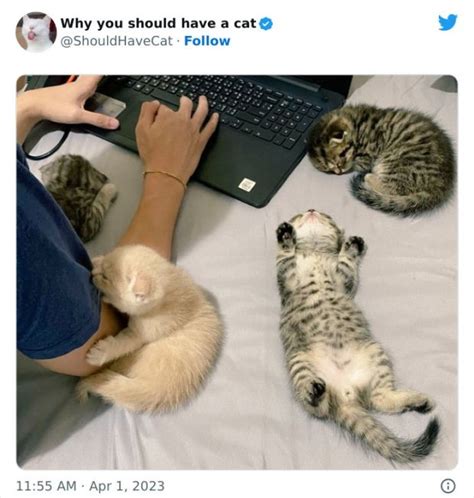Click the navy blue shirt sleeve
The height and width of the screenshot is (498, 474).
click(55, 270)
